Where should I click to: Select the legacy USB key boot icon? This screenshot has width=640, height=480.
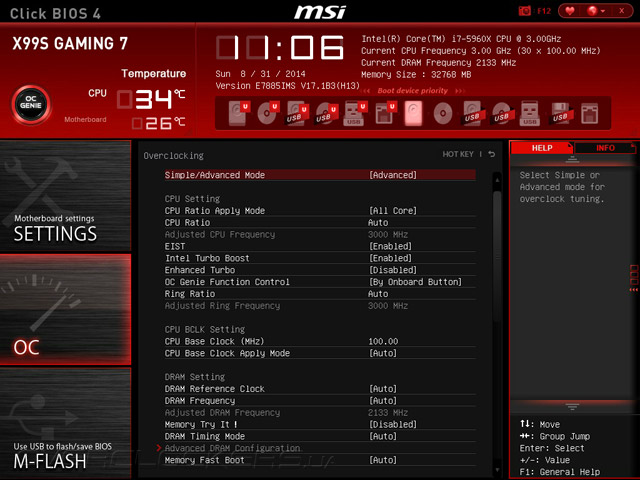(x=530, y=114)
